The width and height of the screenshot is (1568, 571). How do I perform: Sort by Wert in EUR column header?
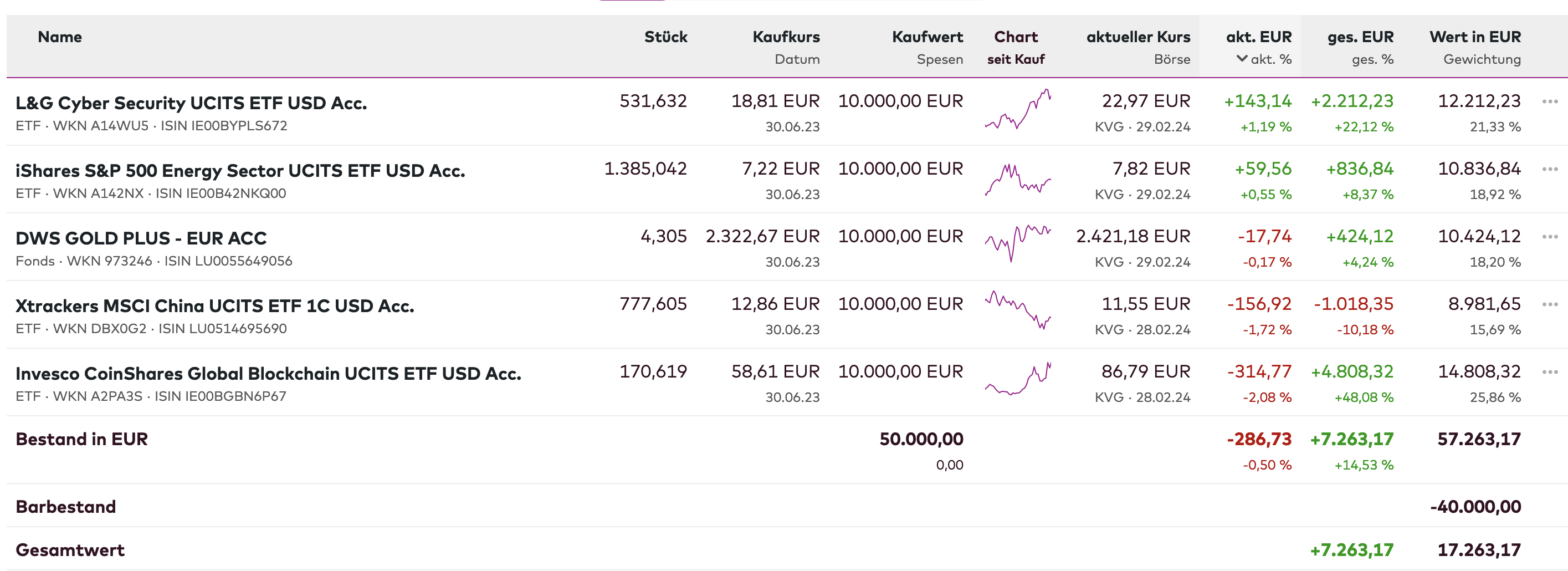click(x=1474, y=37)
